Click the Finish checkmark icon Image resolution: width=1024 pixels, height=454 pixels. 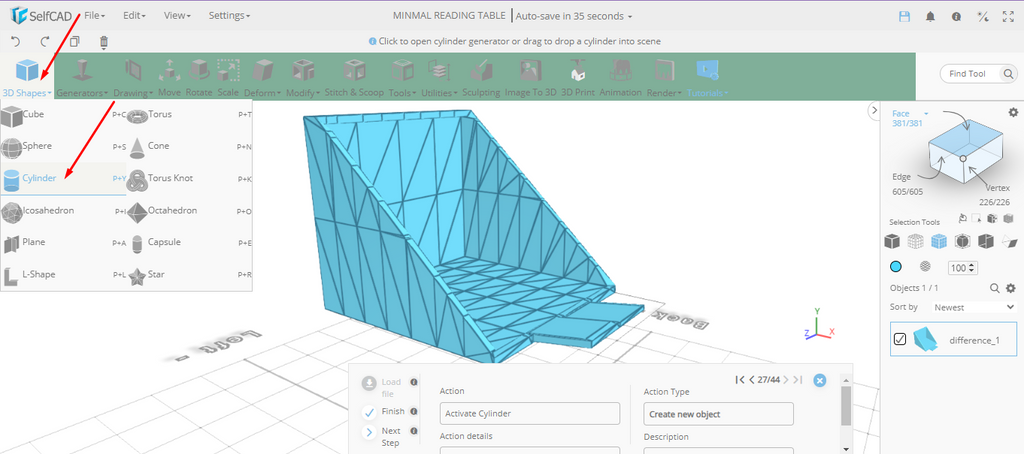pos(369,412)
